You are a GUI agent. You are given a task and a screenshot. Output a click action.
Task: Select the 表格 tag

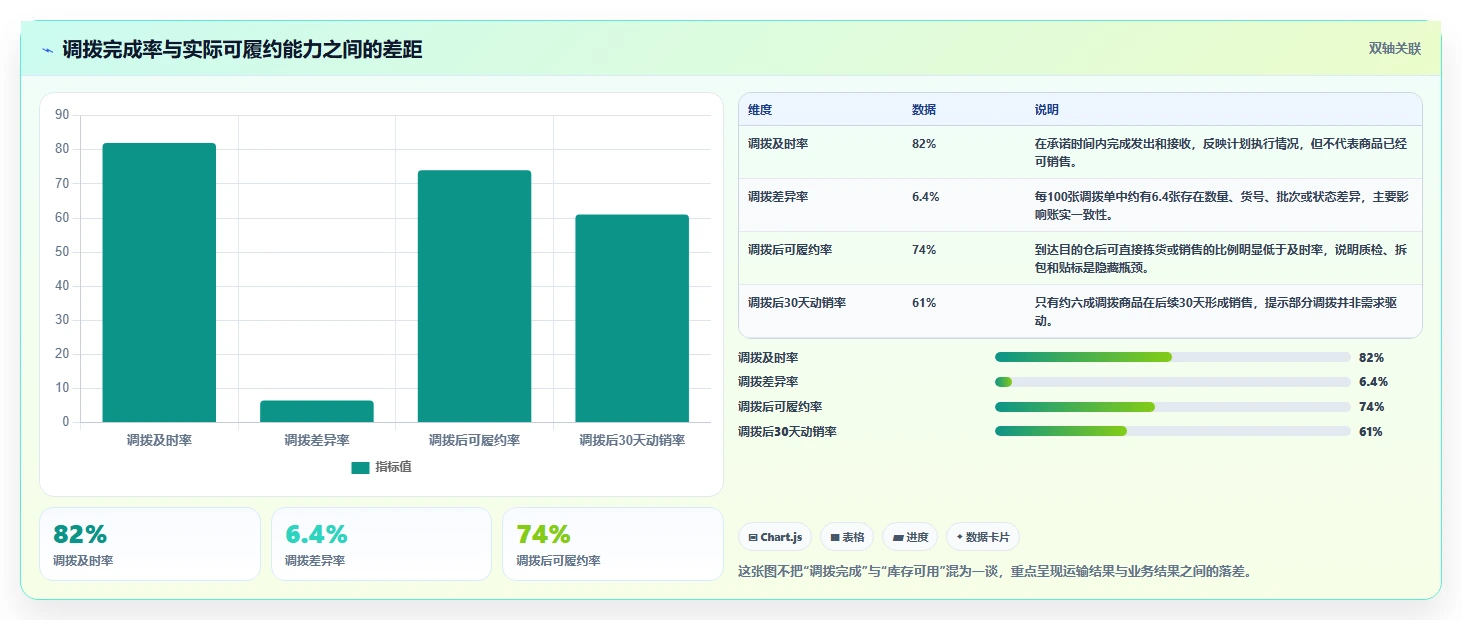pyautogui.click(x=847, y=537)
